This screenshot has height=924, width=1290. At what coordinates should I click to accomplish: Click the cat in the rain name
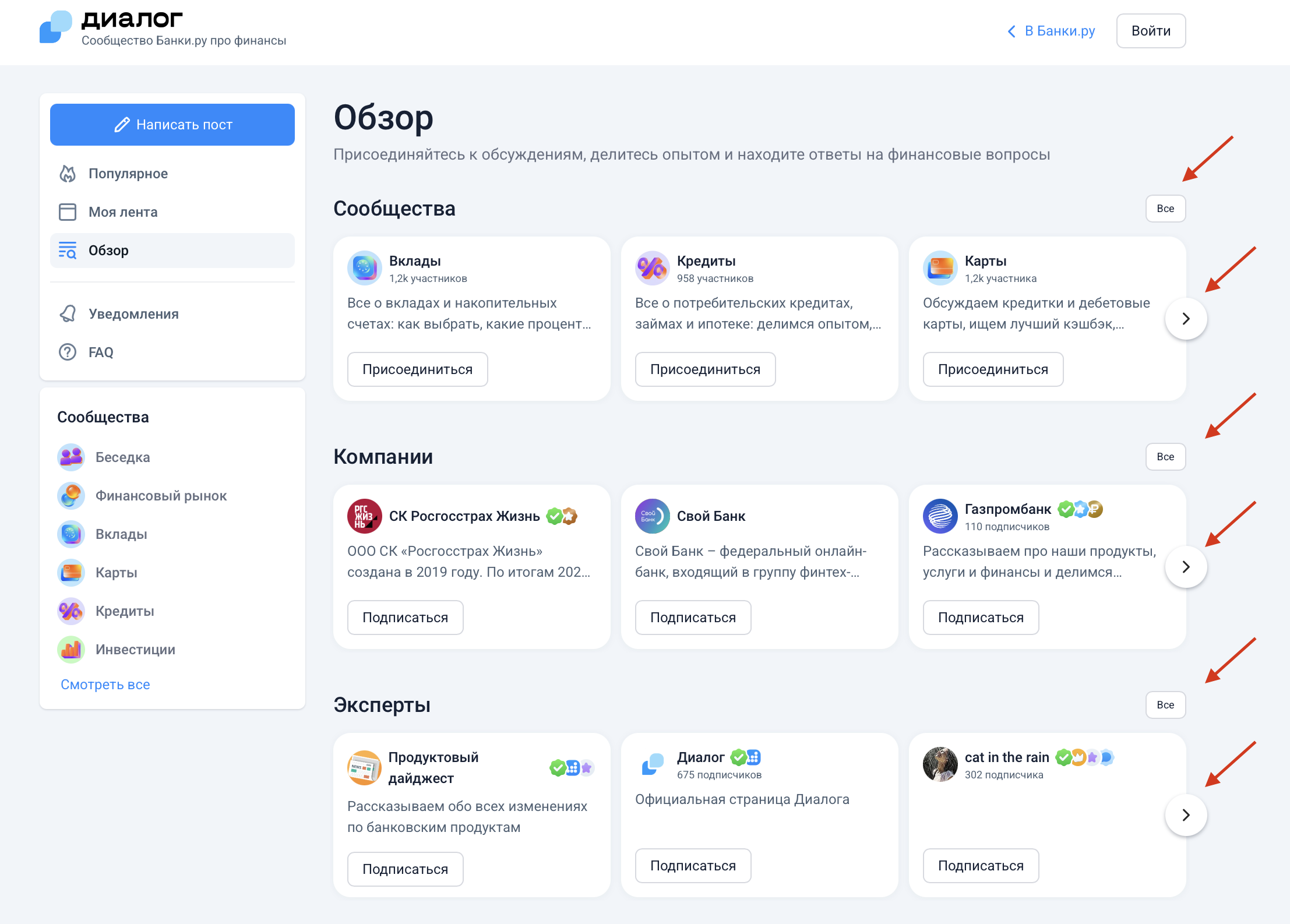point(1007,757)
